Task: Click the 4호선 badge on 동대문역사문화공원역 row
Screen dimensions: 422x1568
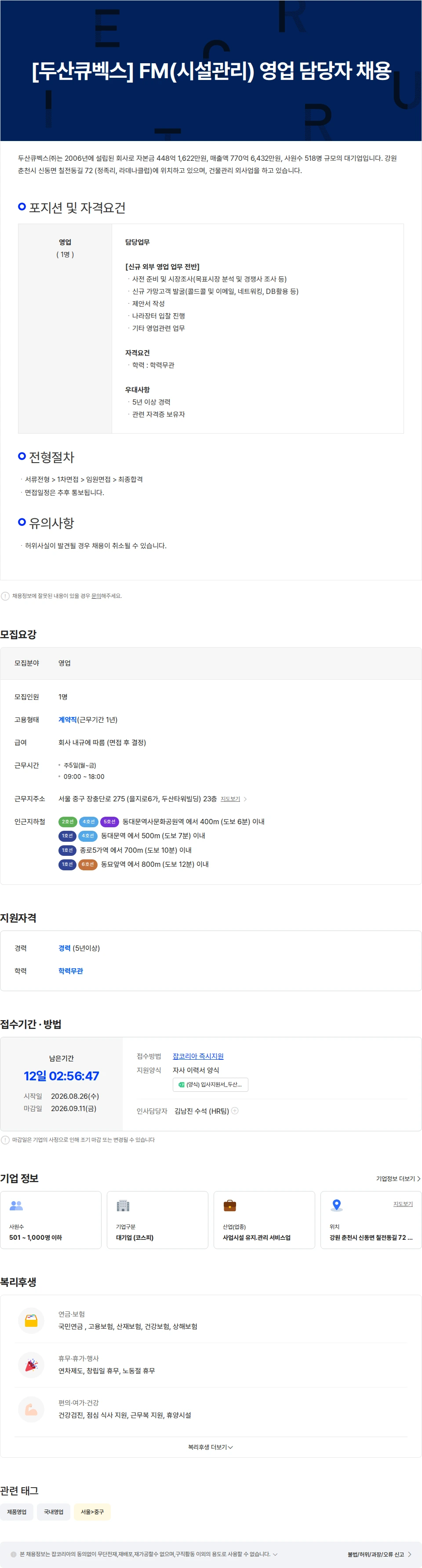Action: coord(88,822)
